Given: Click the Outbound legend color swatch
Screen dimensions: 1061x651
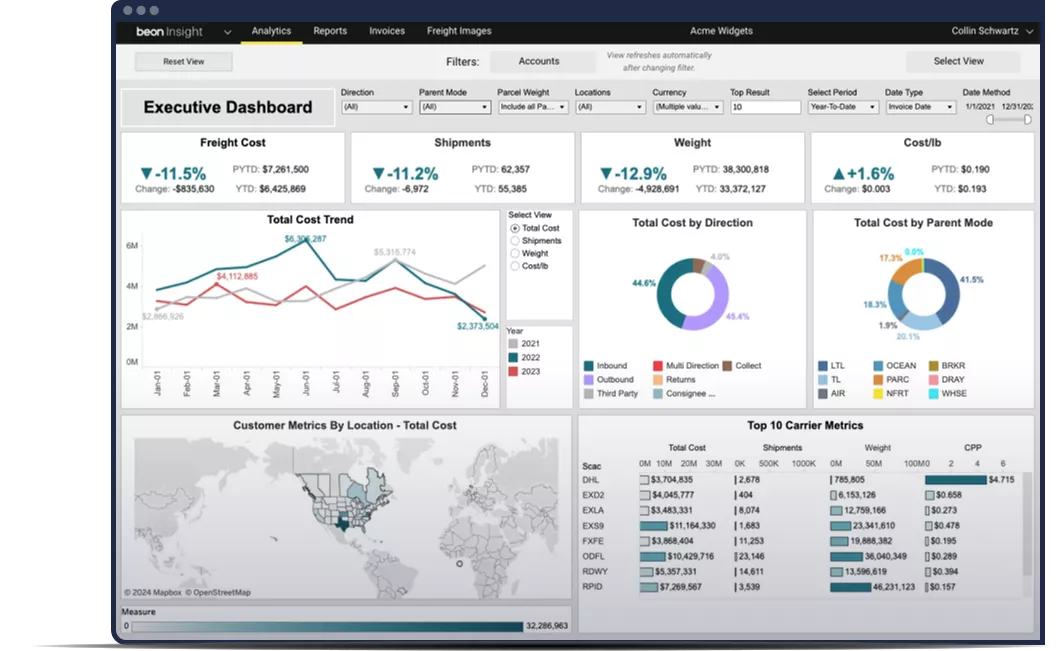Looking at the screenshot, I should pos(589,380).
